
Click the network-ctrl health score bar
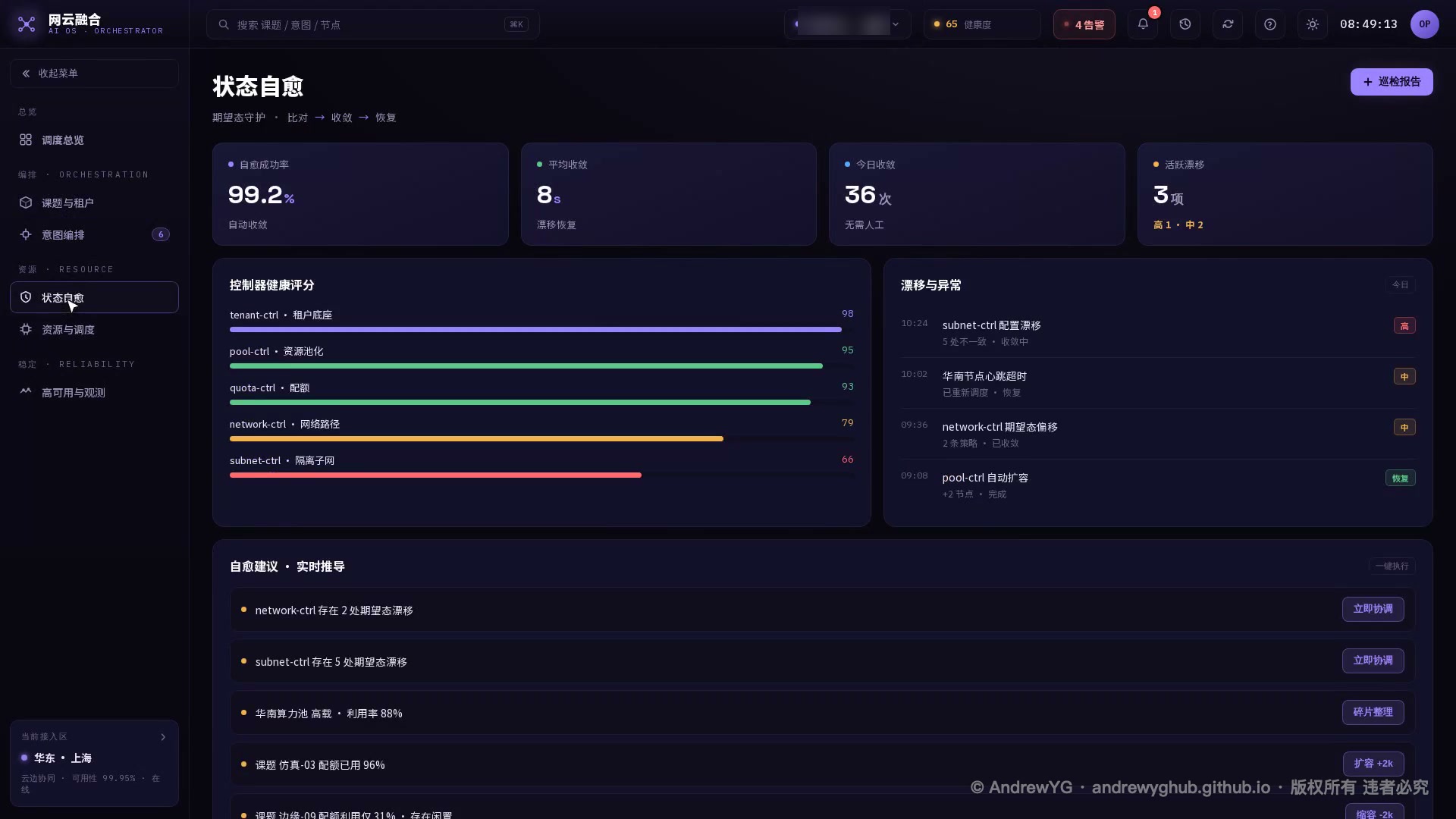pos(541,439)
